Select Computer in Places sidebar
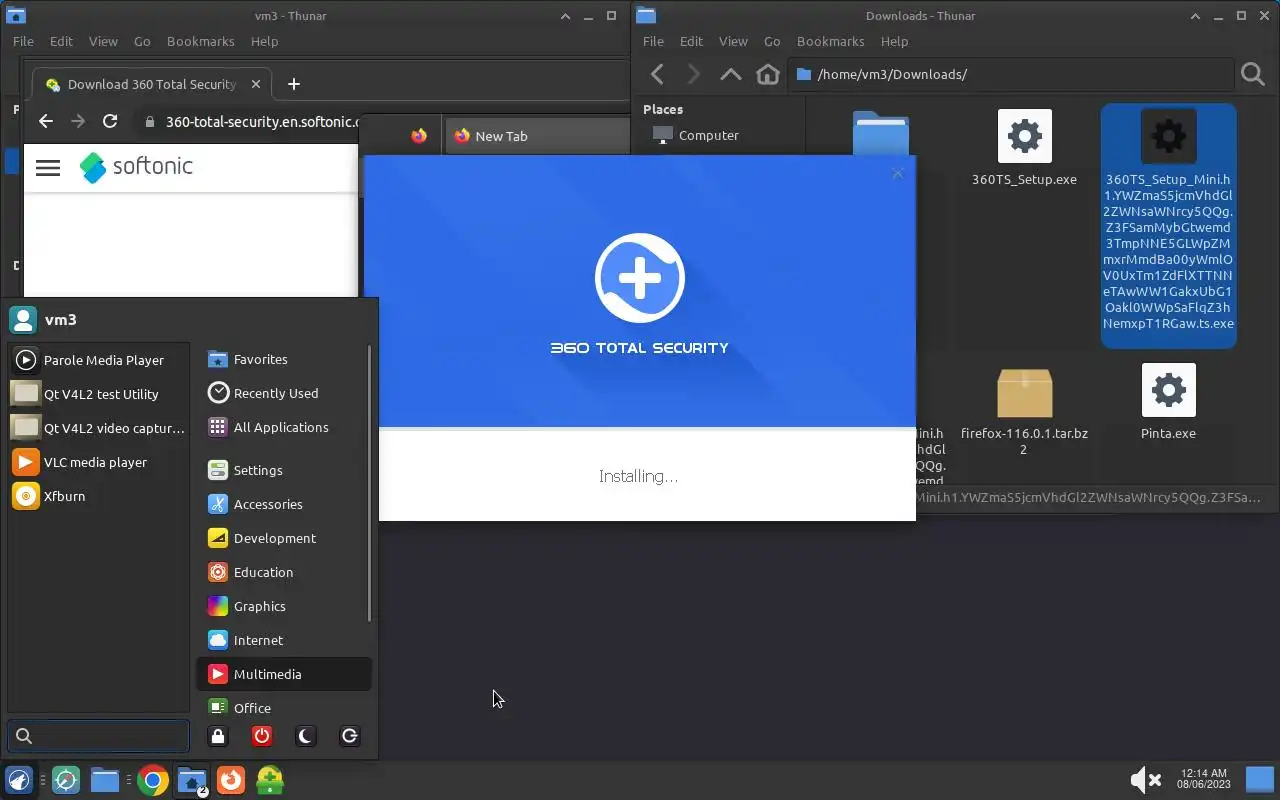 click(x=709, y=135)
